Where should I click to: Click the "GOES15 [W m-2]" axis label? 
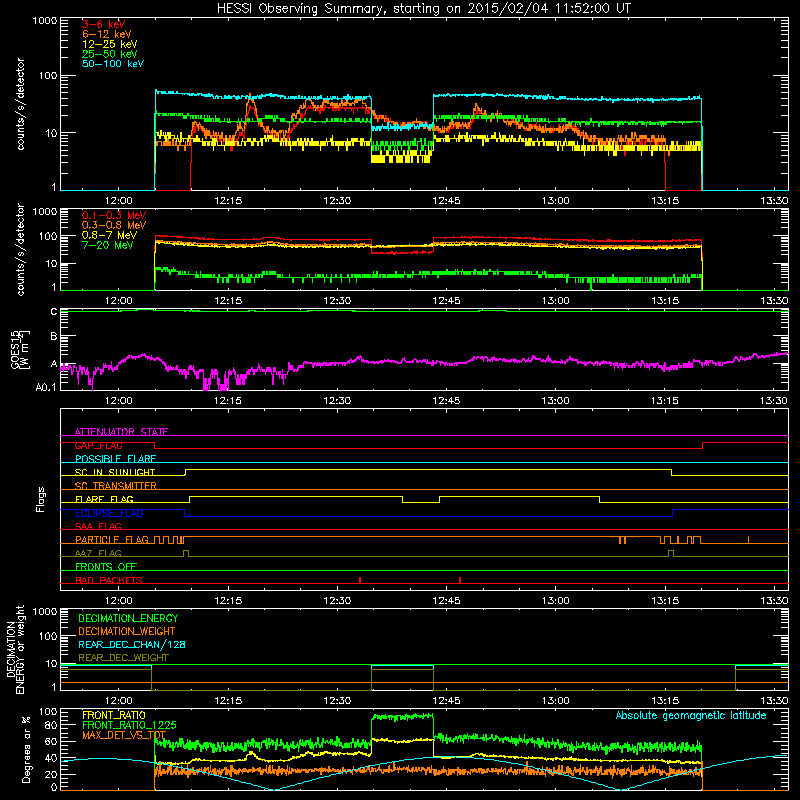coord(20,349)
